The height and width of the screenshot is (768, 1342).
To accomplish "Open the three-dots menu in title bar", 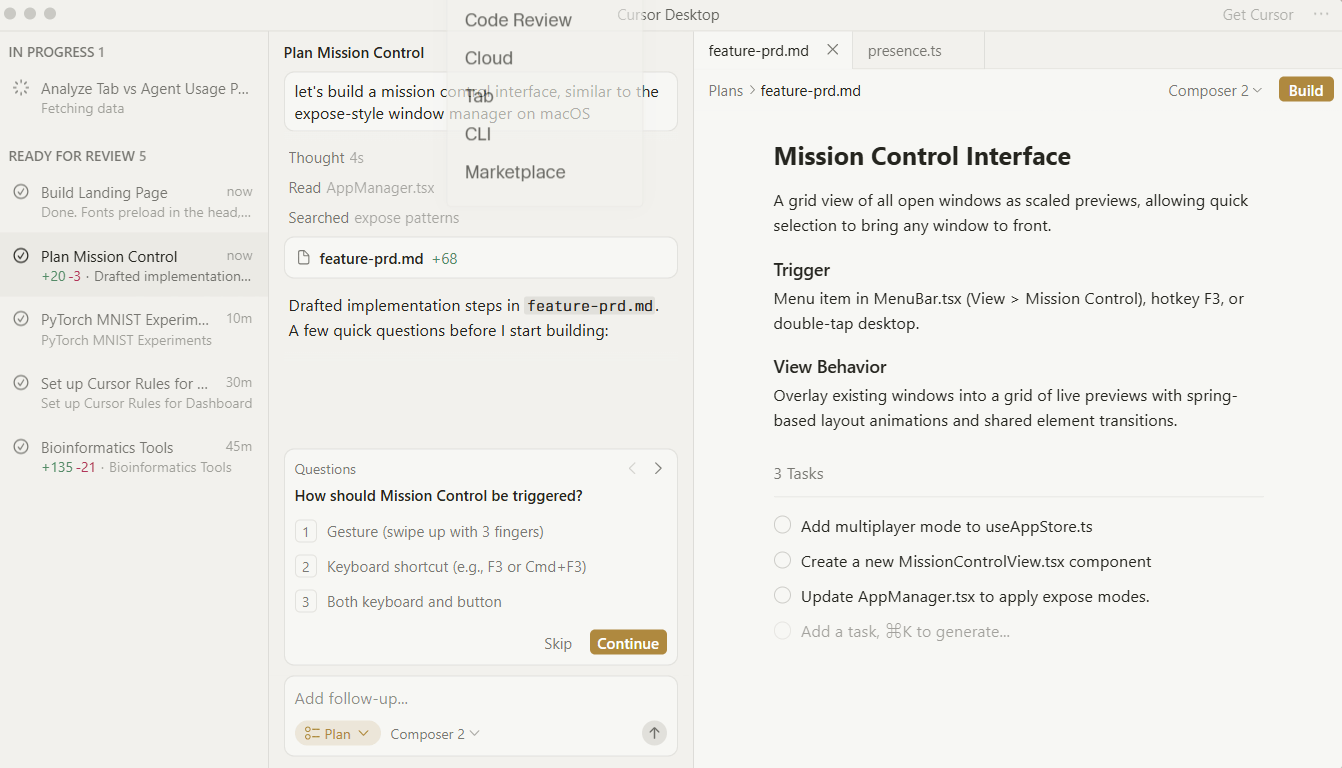I will pyautogui.click(x=1321, y=15).
